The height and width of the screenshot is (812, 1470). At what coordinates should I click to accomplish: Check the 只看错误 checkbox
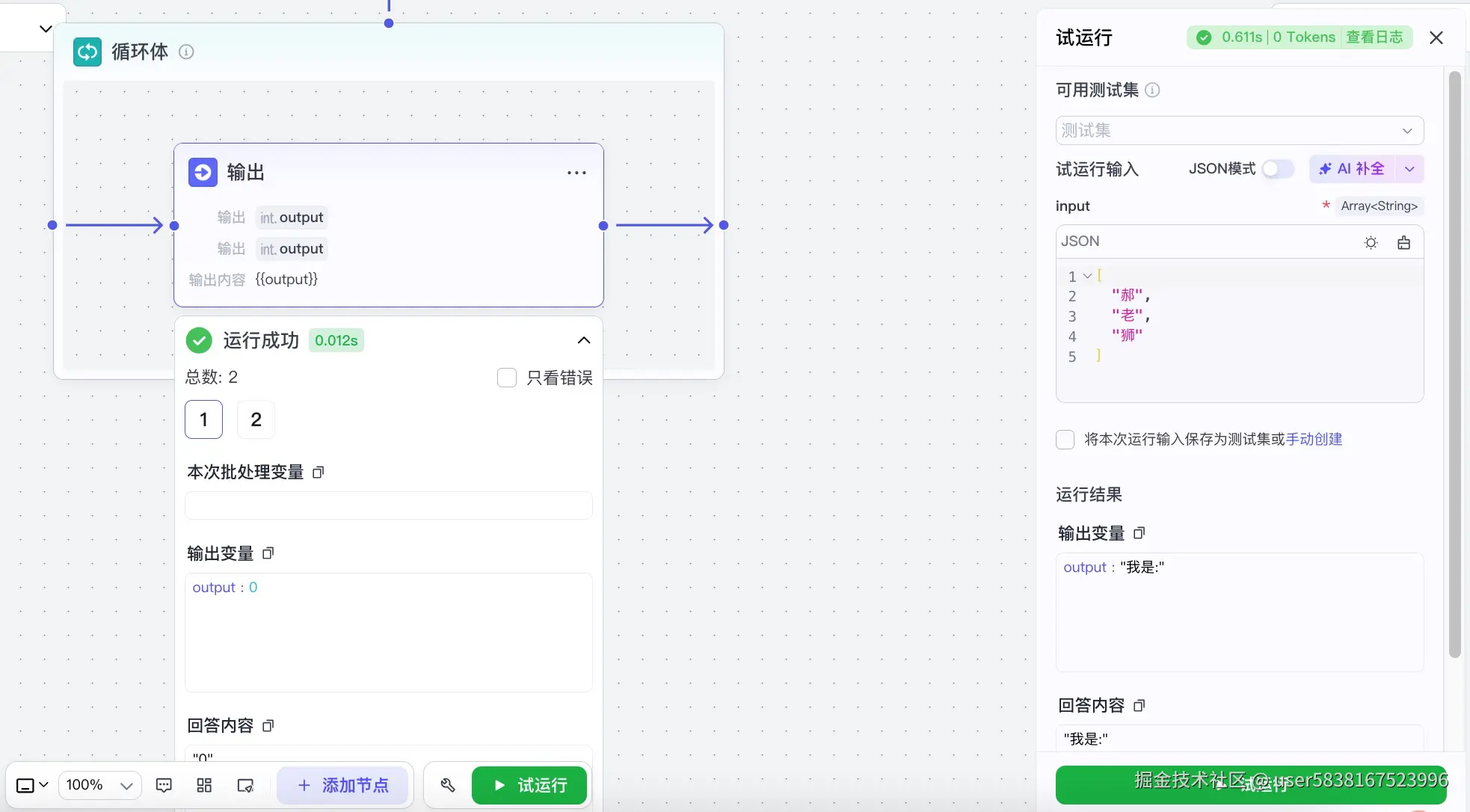point(507,378)
